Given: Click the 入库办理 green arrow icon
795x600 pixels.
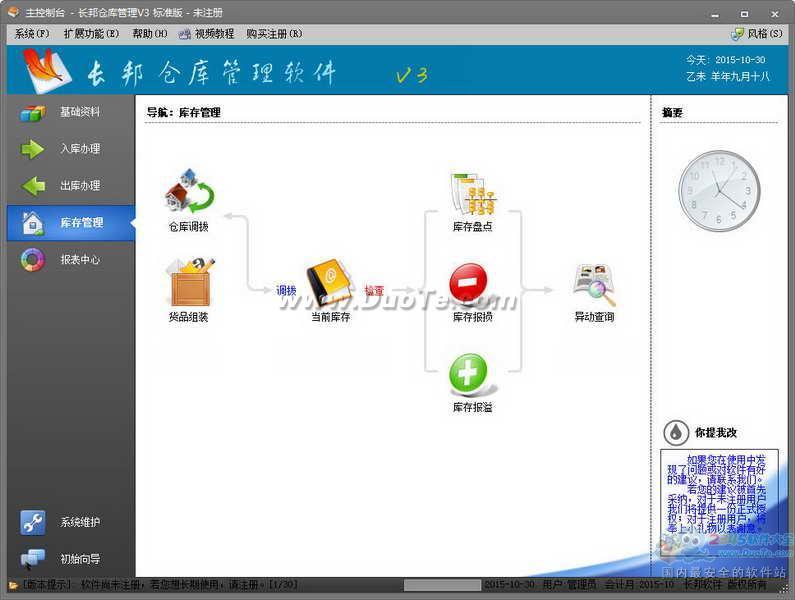Looking at the screenshot, I should [x=33, y=149].
